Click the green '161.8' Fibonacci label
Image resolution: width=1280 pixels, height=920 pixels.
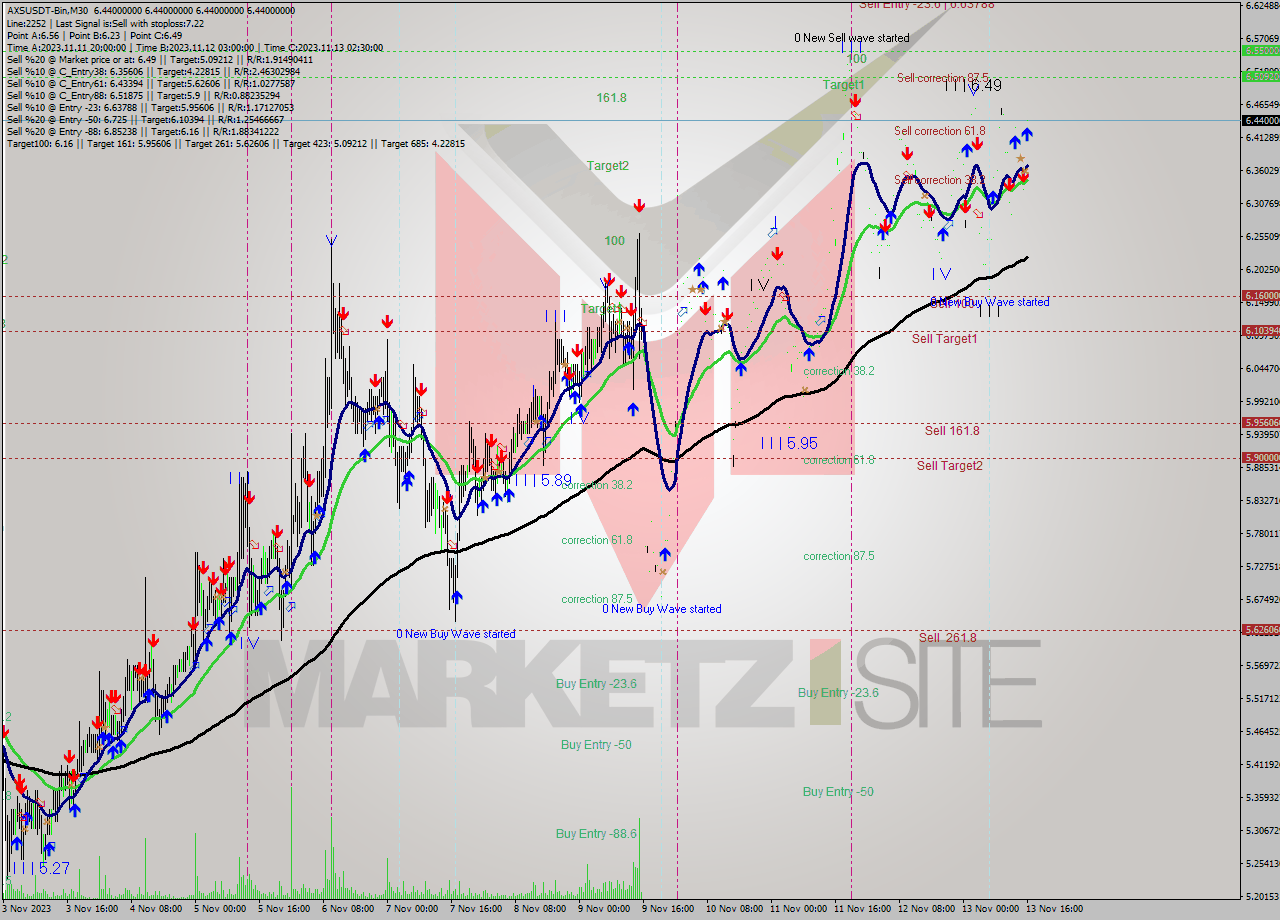[611, 98]
